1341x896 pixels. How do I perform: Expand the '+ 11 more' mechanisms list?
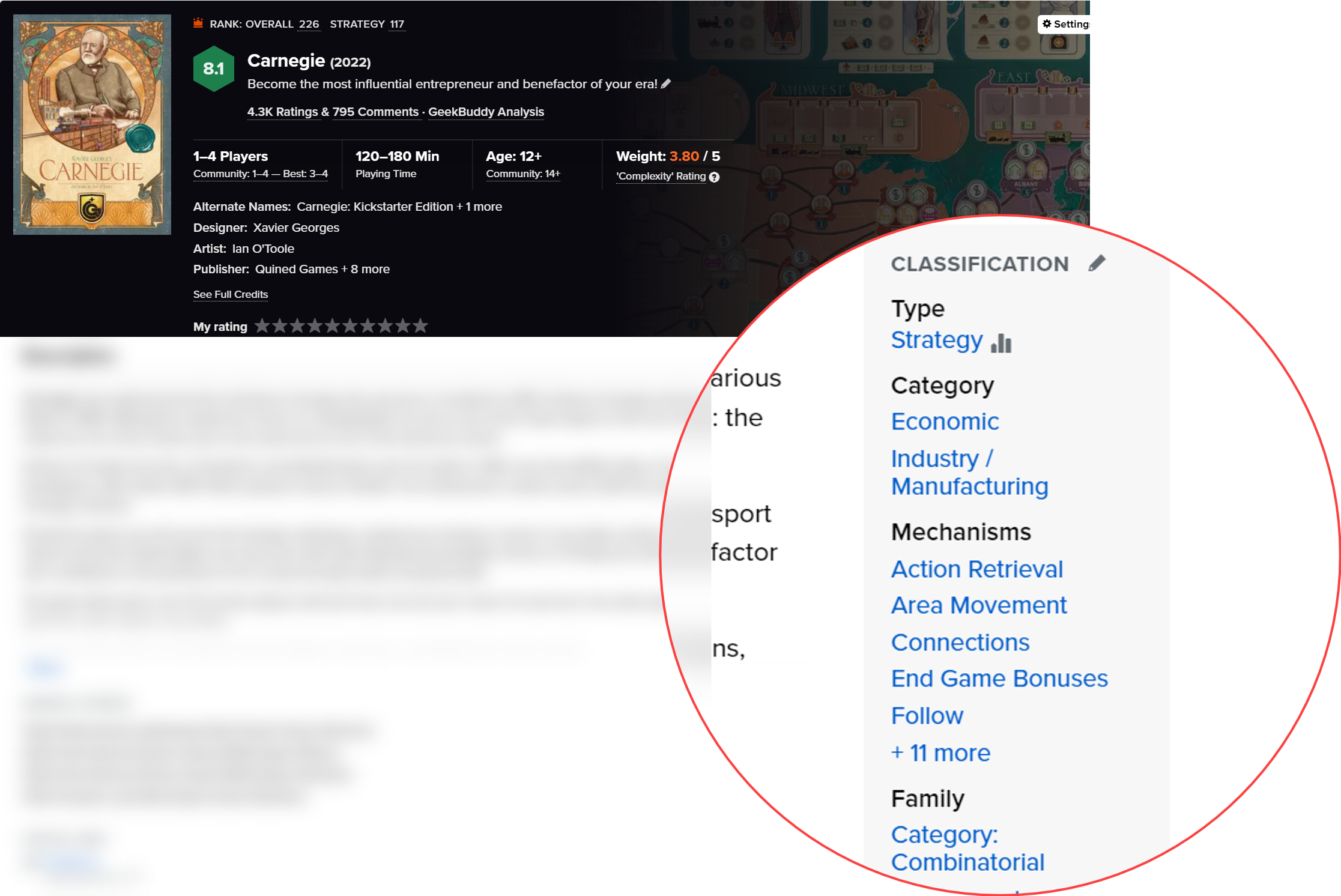click(x=940, y=752)
